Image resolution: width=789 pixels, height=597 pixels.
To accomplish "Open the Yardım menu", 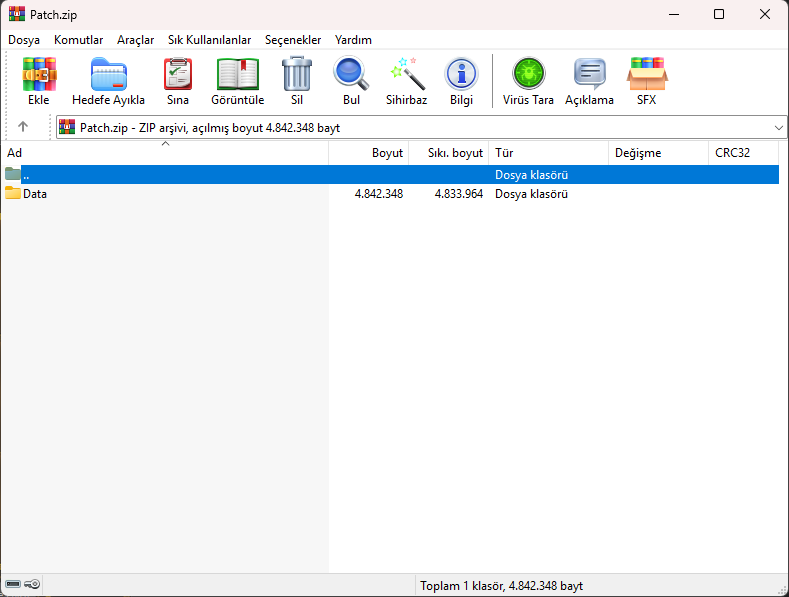I will point(353,40).
